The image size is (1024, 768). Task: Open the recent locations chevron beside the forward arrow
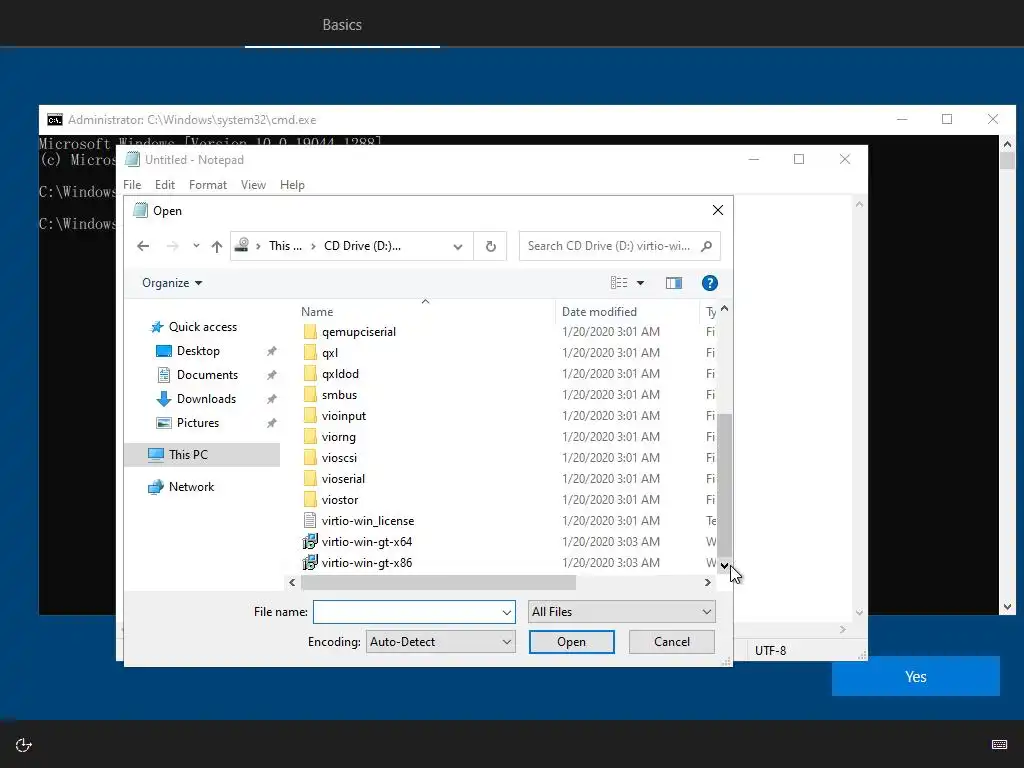coord(196,246)
